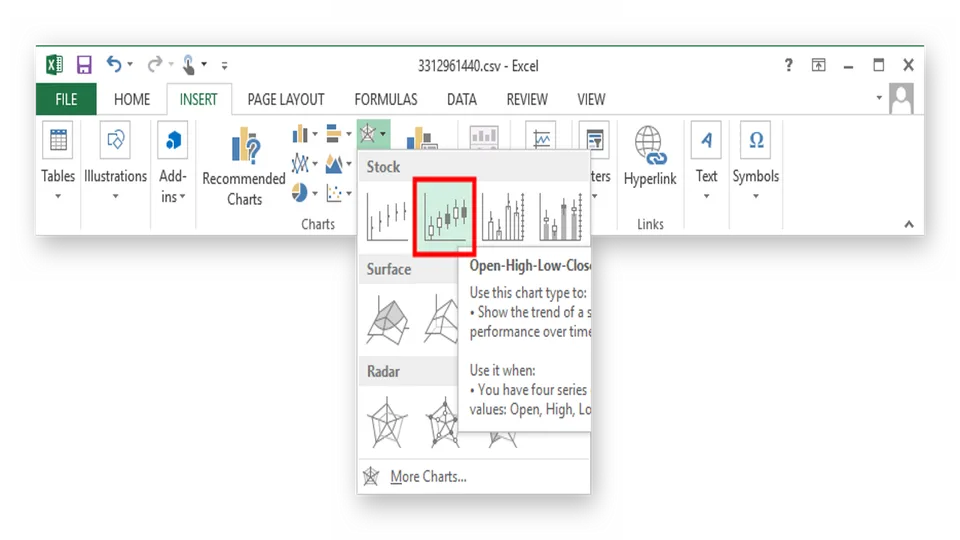The image size is (960, 540).
Task: Click the Save icon in quick access toolbar
Action: (84, 65)
